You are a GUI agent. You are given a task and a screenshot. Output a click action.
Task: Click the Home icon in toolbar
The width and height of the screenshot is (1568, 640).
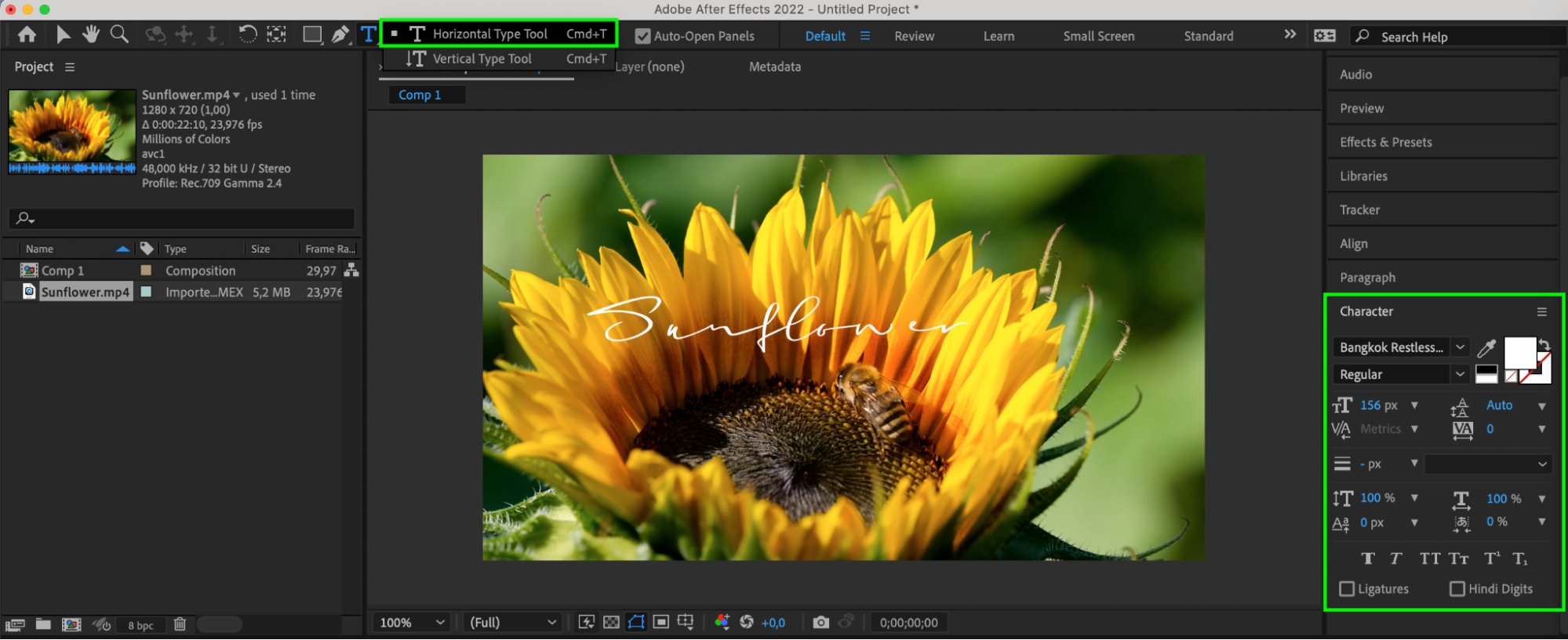pyautogui.click(x=27, y=35)
